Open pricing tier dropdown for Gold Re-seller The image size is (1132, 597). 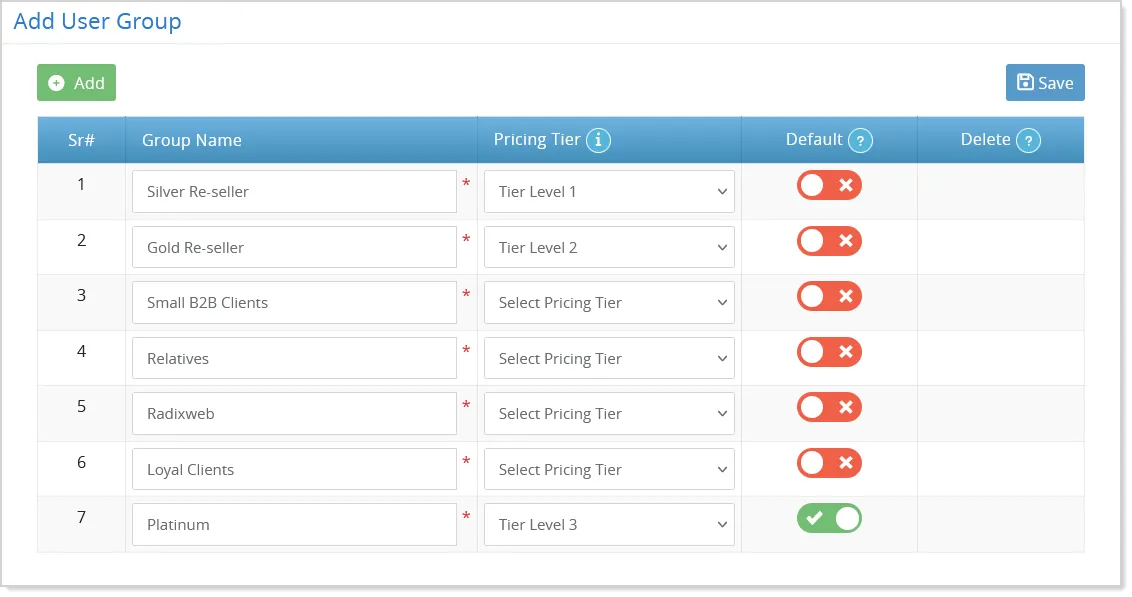click(609, 248)
